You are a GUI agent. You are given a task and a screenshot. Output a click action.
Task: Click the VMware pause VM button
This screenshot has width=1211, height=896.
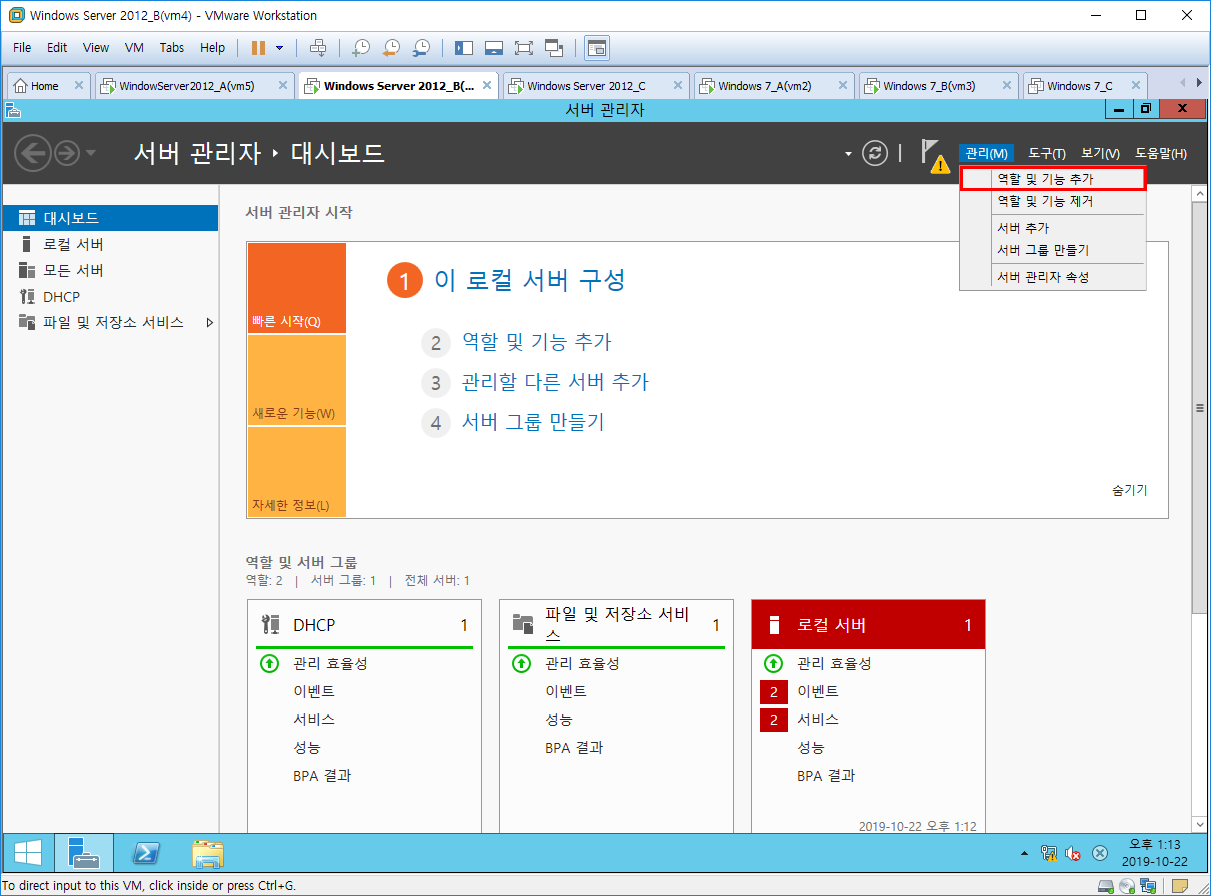(258, 47)
